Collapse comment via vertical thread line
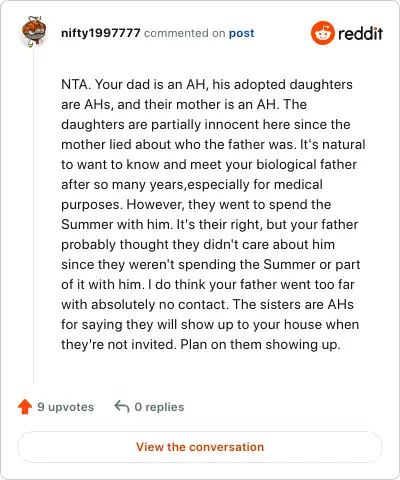400x480 pixels. click(x=33, y=217)
